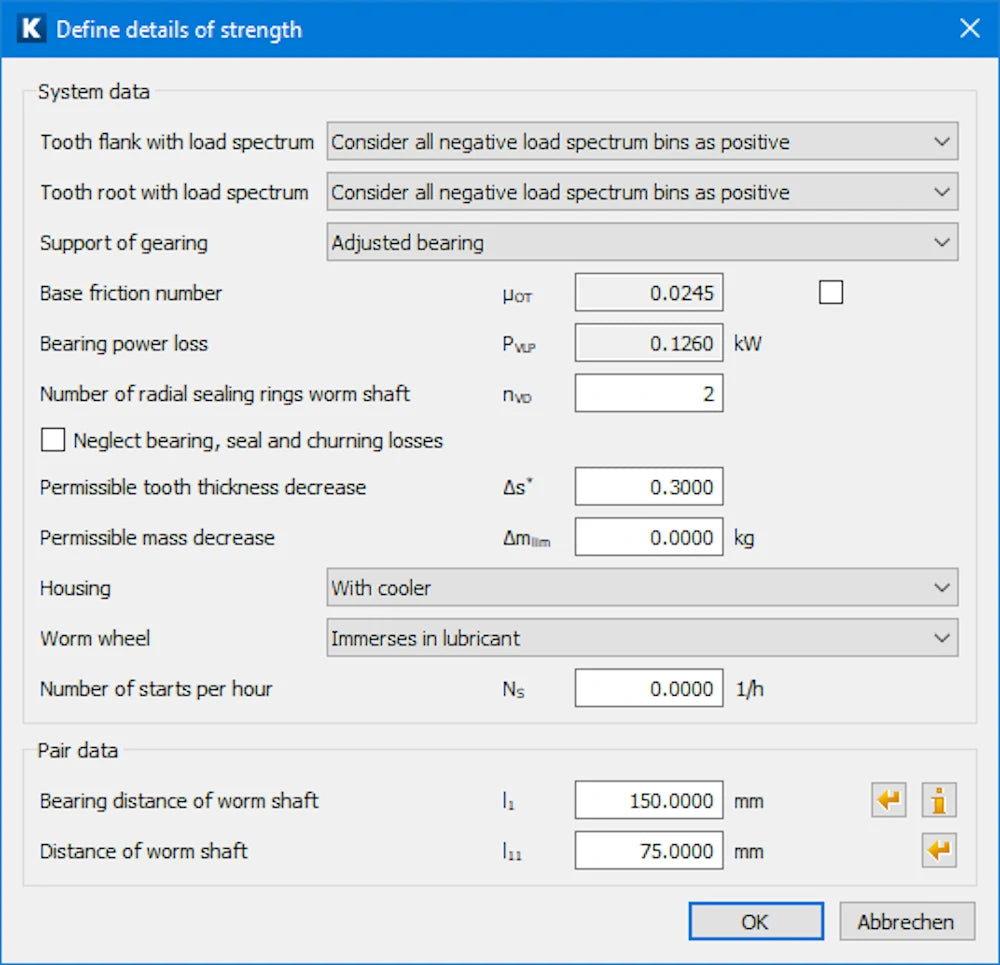Viewport: 1000px width, 965px height.
Task: Expand the Housing dropdown list
Action: click(642, 588)
